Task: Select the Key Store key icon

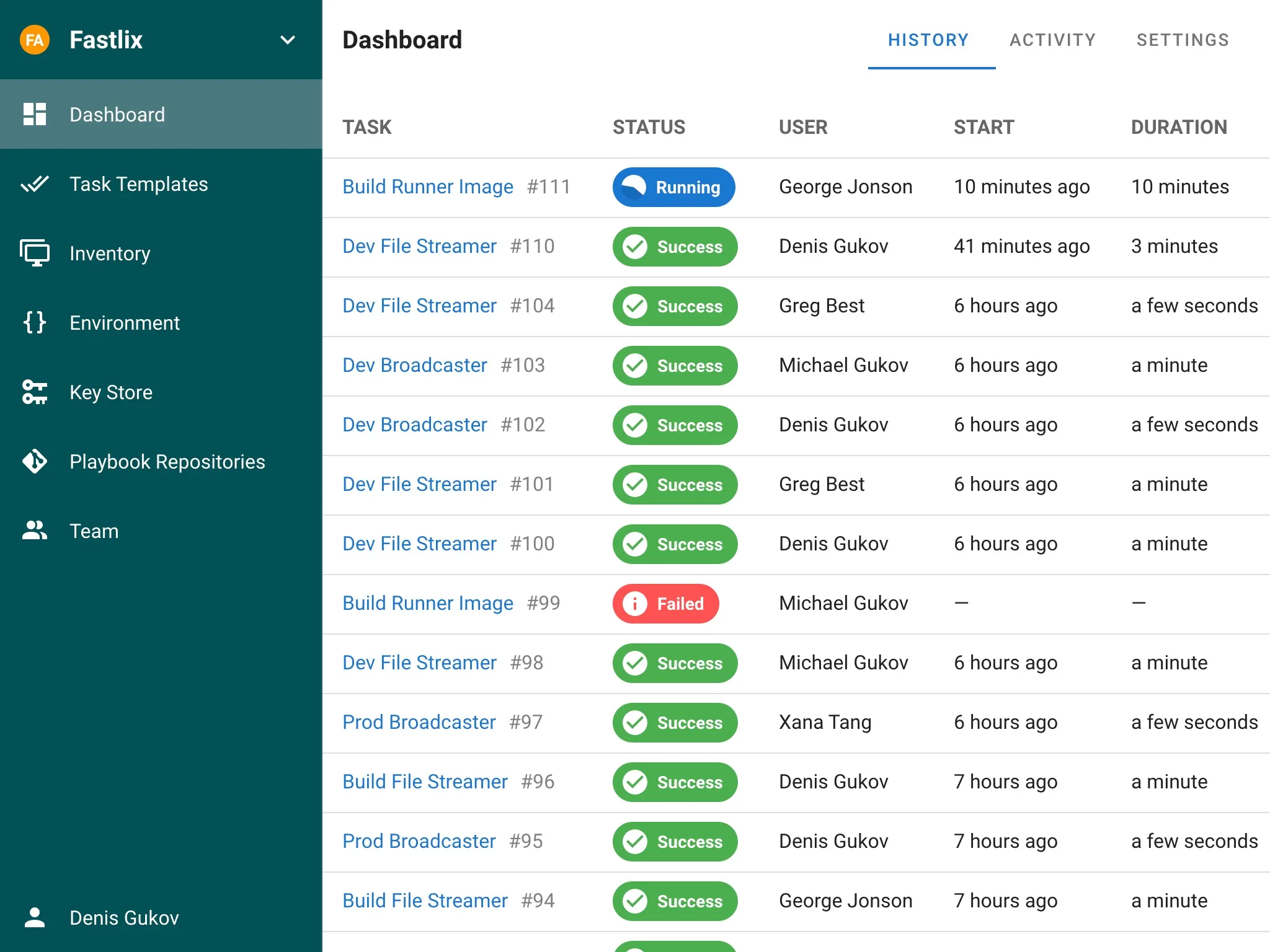Action: (x=34, y=392)
